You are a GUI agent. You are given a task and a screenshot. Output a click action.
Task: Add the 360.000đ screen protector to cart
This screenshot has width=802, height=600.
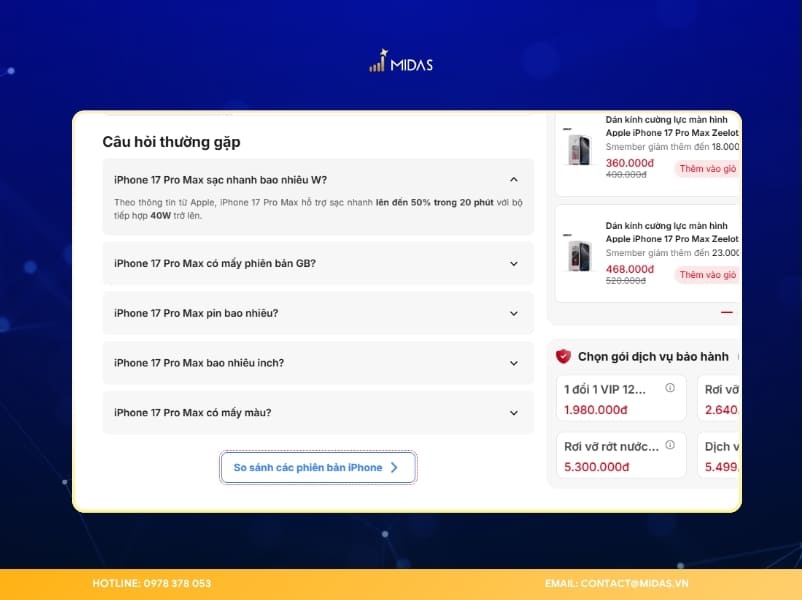pos(707,169)
